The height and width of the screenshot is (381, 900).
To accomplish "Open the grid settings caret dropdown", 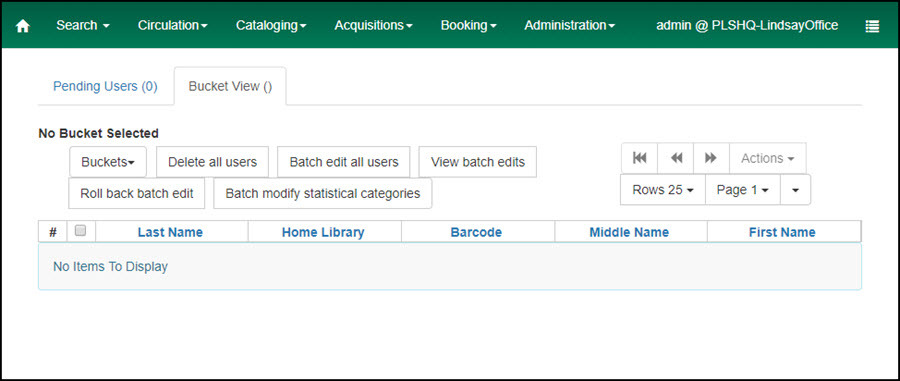I will tap(796, 190).
